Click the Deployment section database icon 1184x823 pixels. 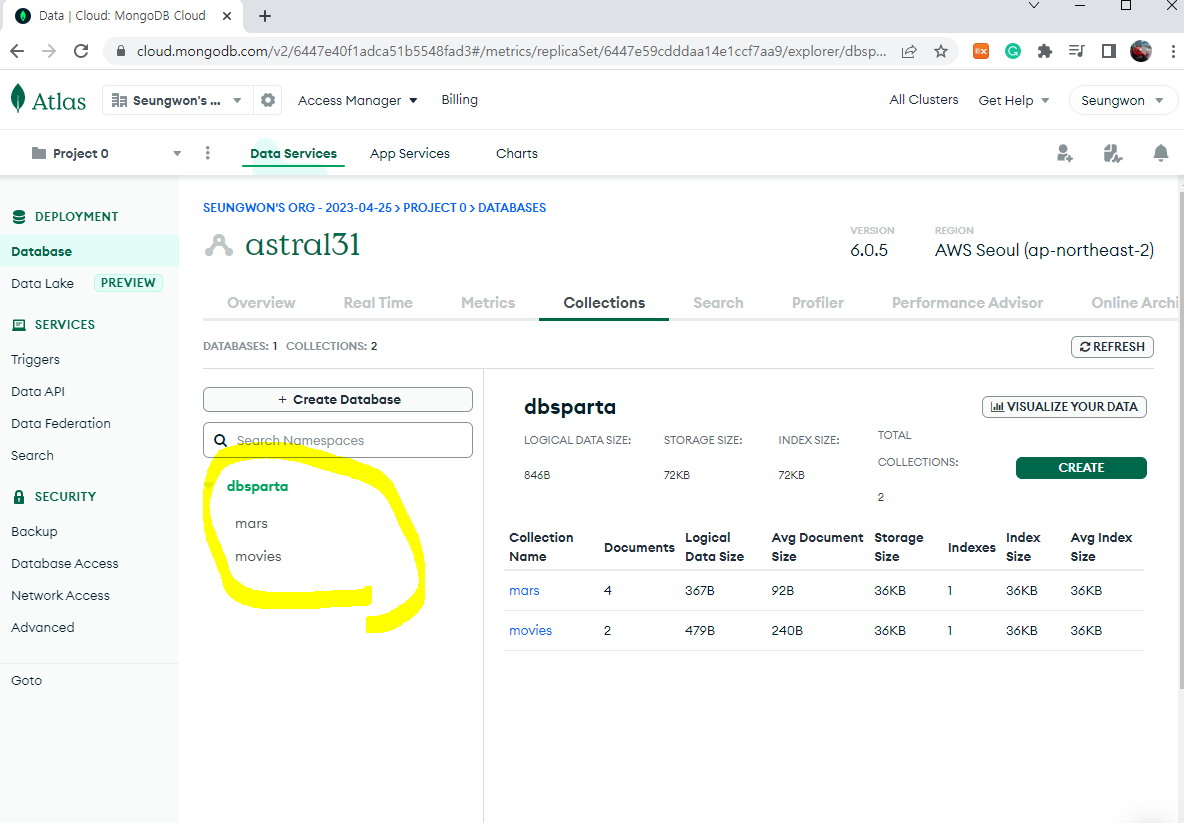point(19,217)
